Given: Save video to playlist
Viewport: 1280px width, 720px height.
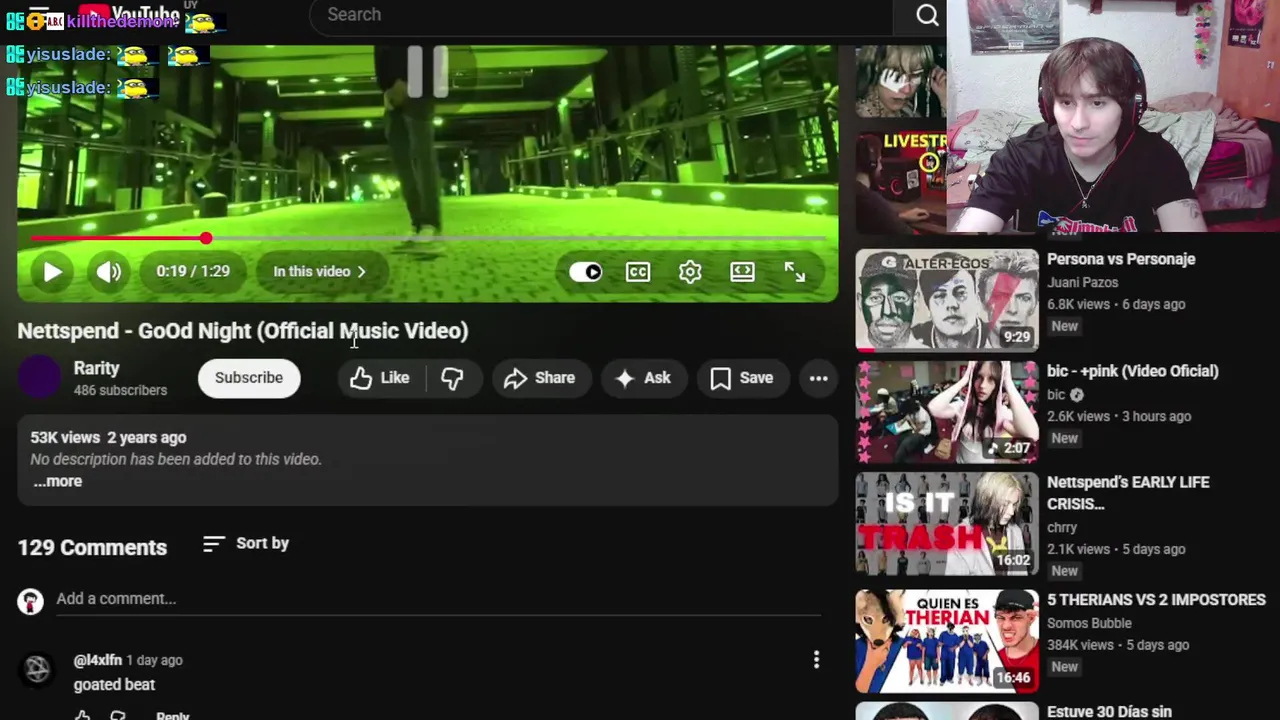Looking at the screenshot, I should 742,378.
